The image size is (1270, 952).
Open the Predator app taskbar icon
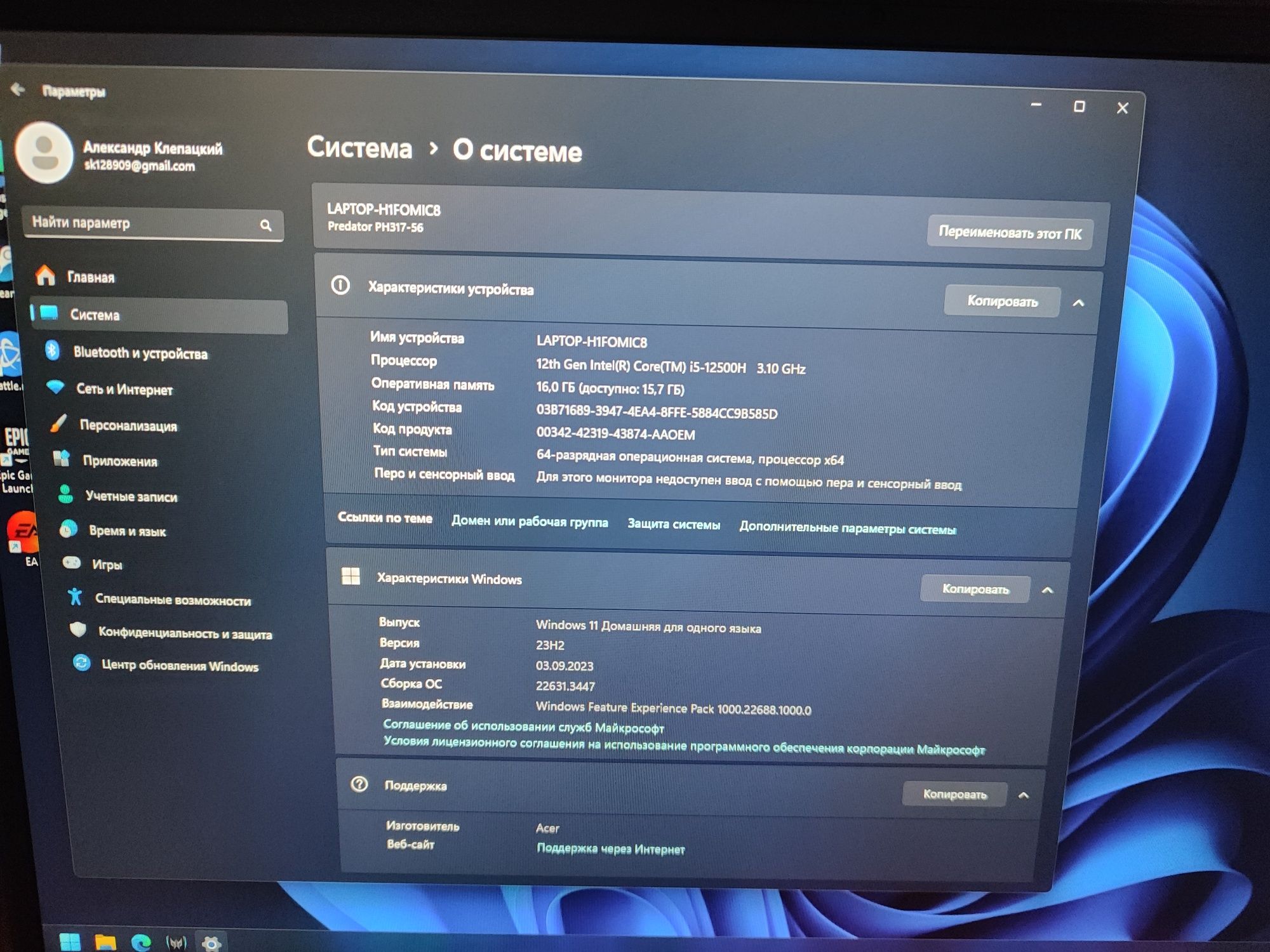point(176,943)
